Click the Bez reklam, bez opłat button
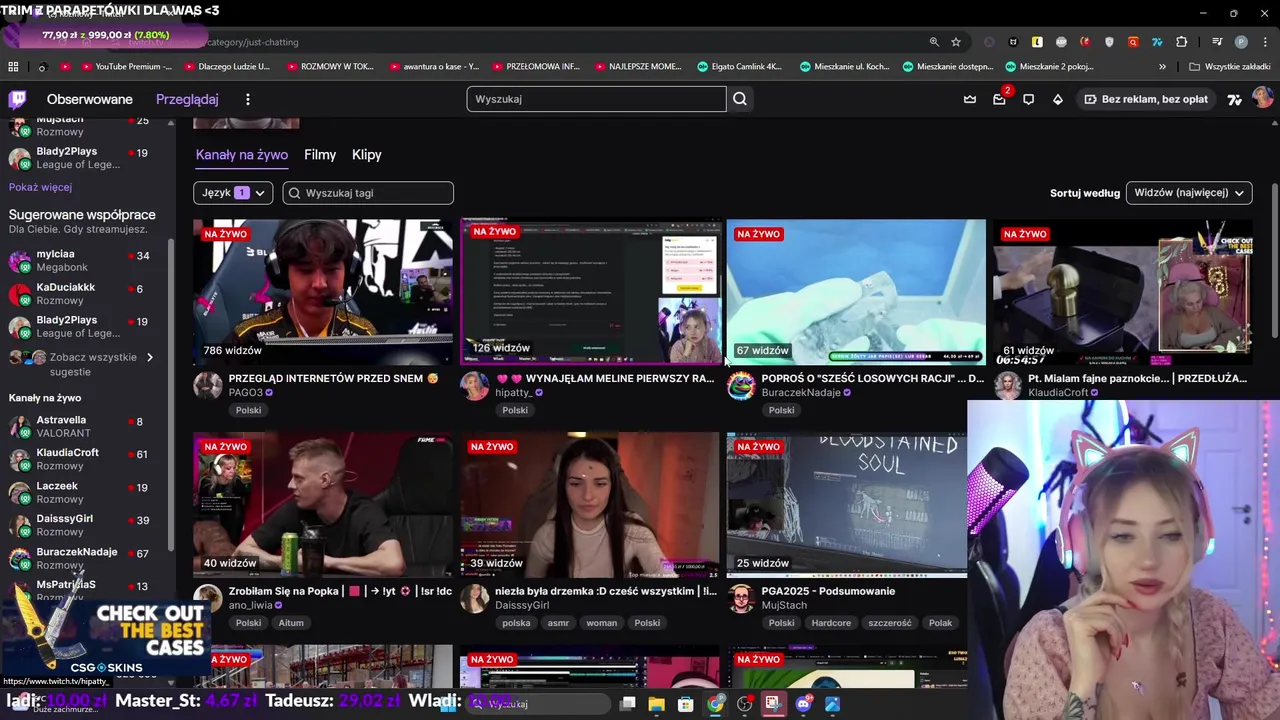The width and height of the screenshot is (1280, 720). pos(1146,99)
